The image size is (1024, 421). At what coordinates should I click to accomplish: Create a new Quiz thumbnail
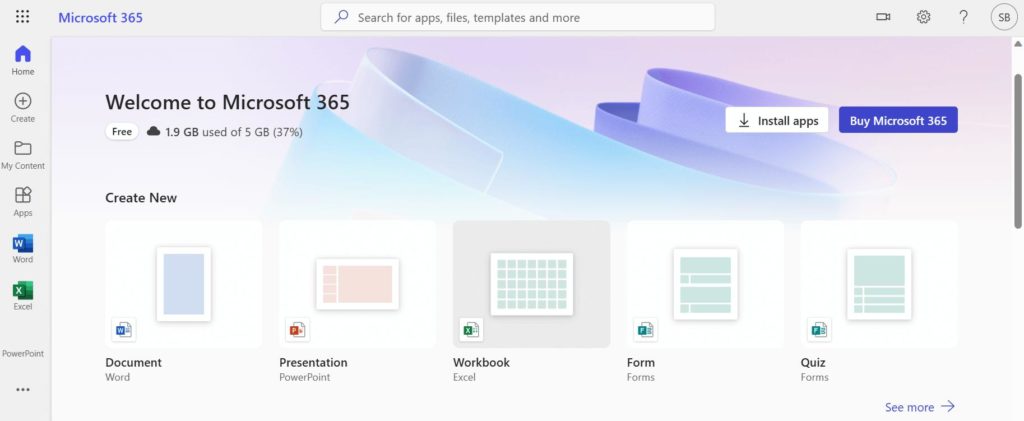(x=879, y=284)
